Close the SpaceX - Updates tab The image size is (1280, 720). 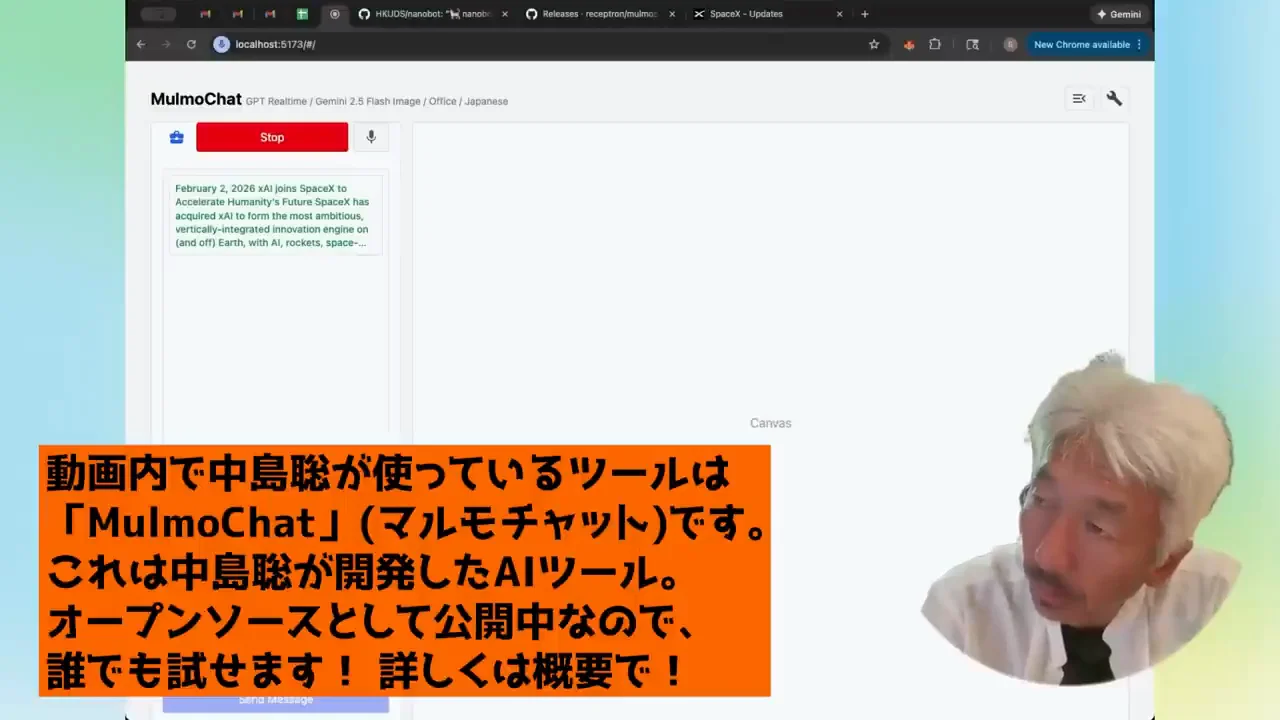839,14
